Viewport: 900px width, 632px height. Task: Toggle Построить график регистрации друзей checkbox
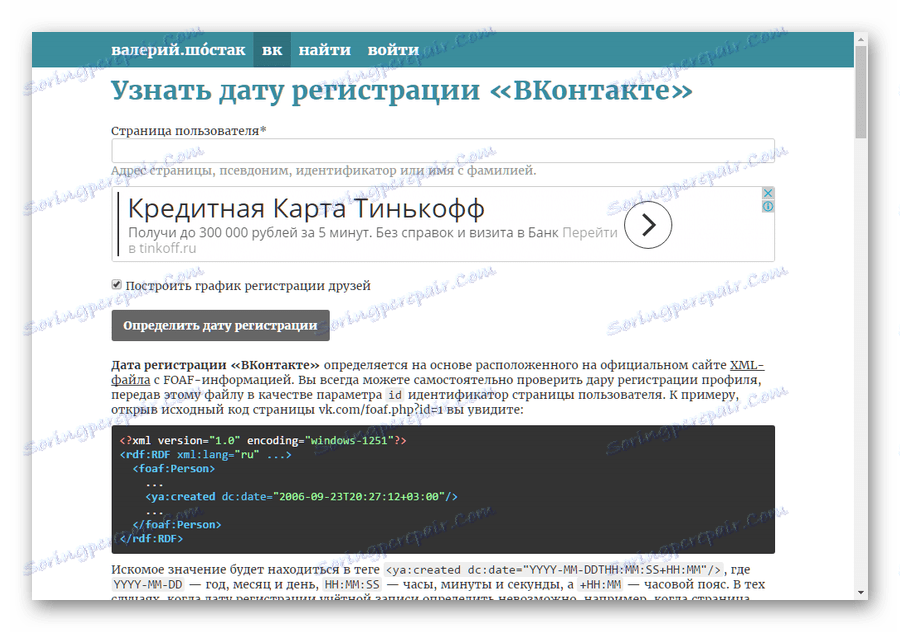[x=117, y=285]
